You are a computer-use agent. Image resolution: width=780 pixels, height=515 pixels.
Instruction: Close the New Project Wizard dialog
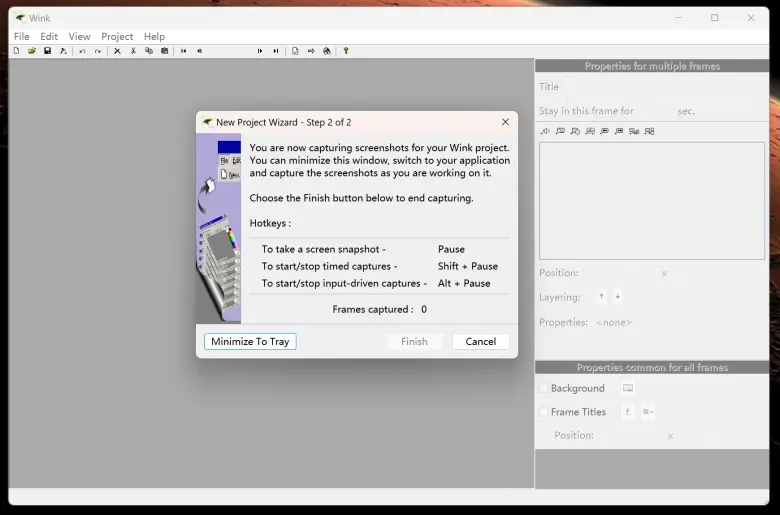coord(505,122)
